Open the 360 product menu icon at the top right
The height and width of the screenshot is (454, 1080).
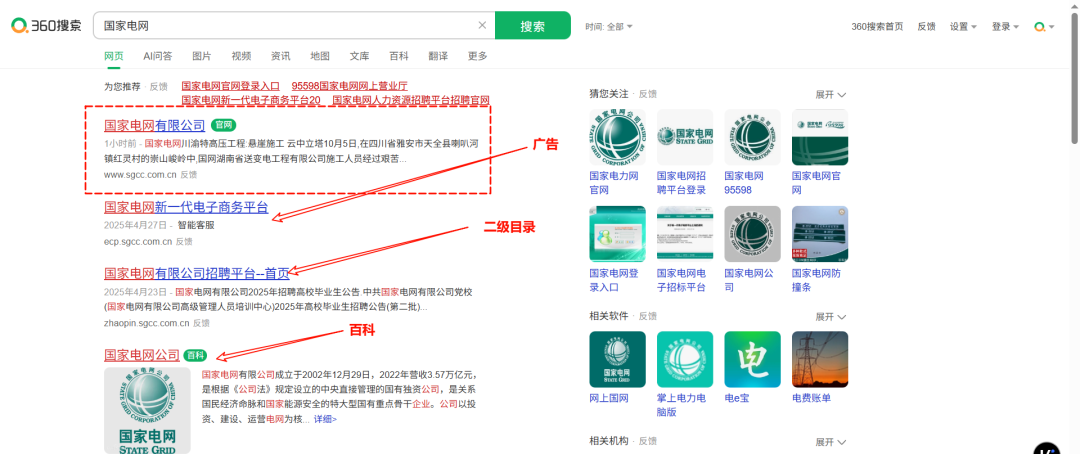pos(1043,26)
